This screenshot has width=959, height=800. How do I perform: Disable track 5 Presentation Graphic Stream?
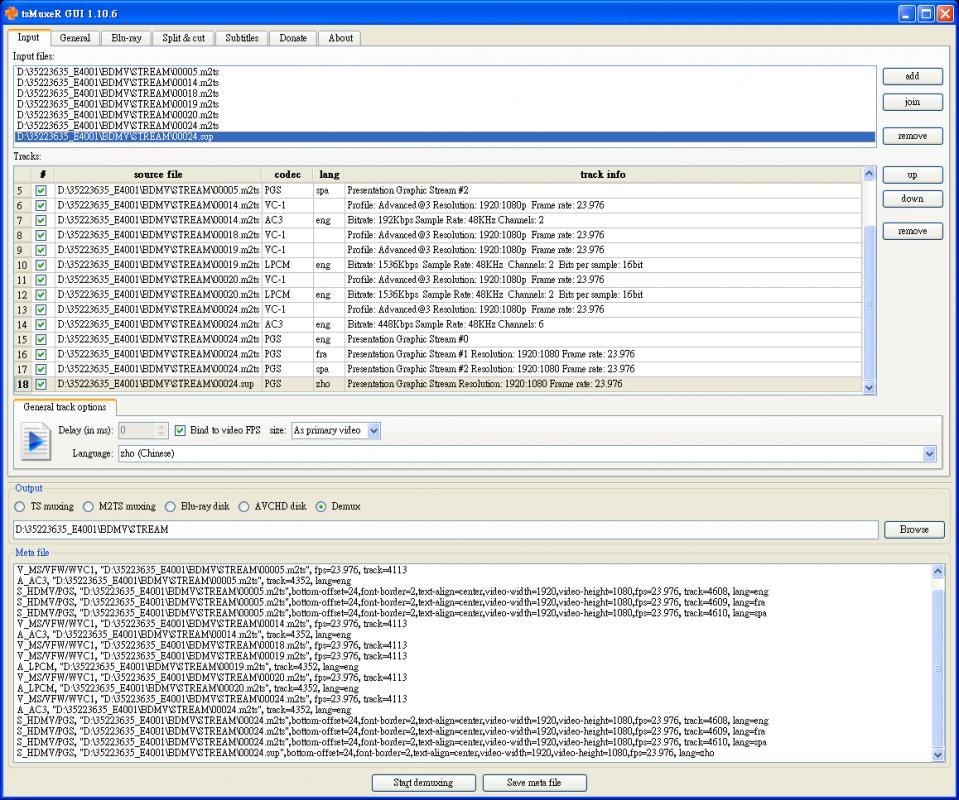click(x=40, y=190)
